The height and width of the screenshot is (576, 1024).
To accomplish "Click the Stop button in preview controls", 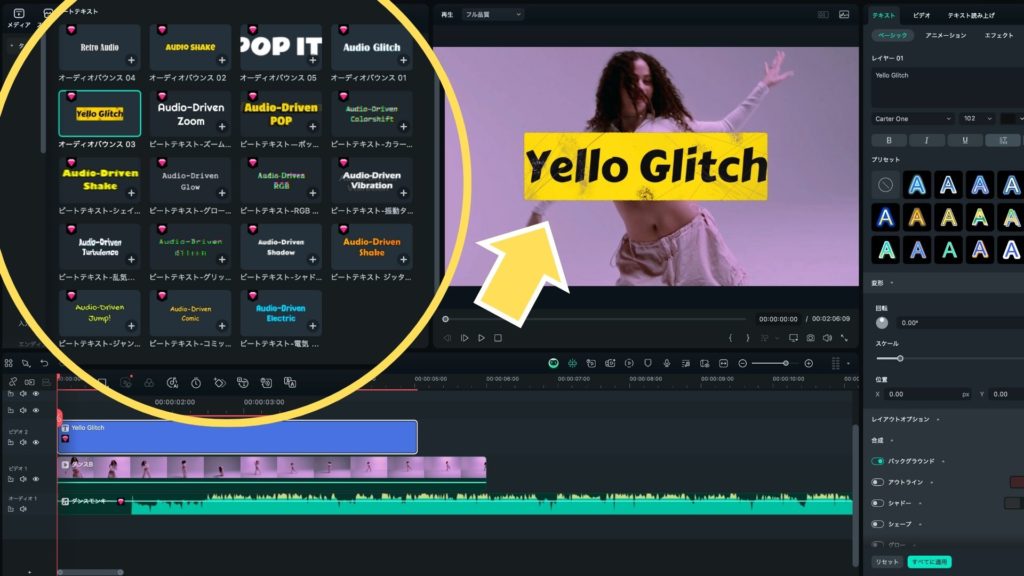I will click(498, 338).
